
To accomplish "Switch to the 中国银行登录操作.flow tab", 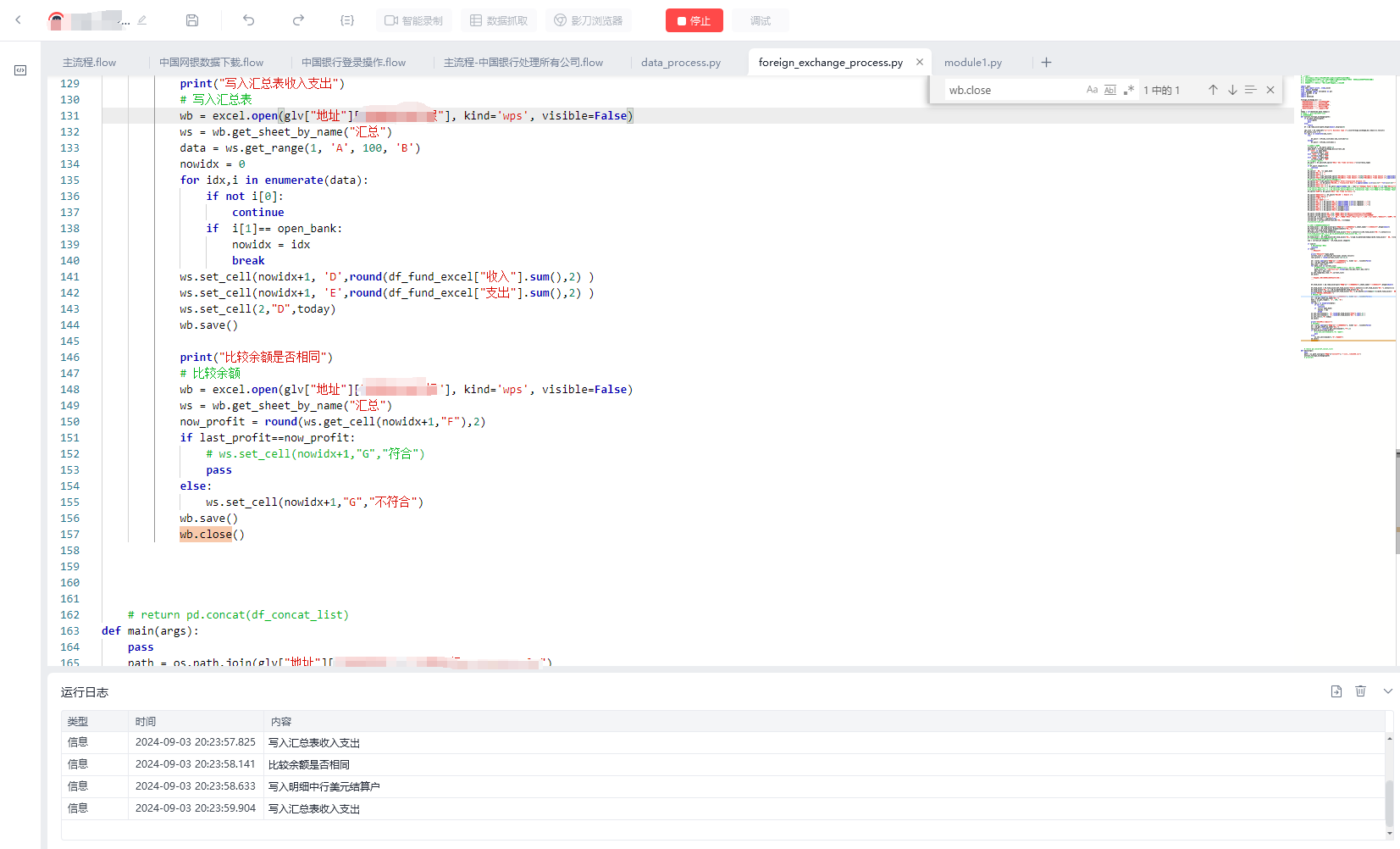I will pyautogui.click(x=353, y=63).
